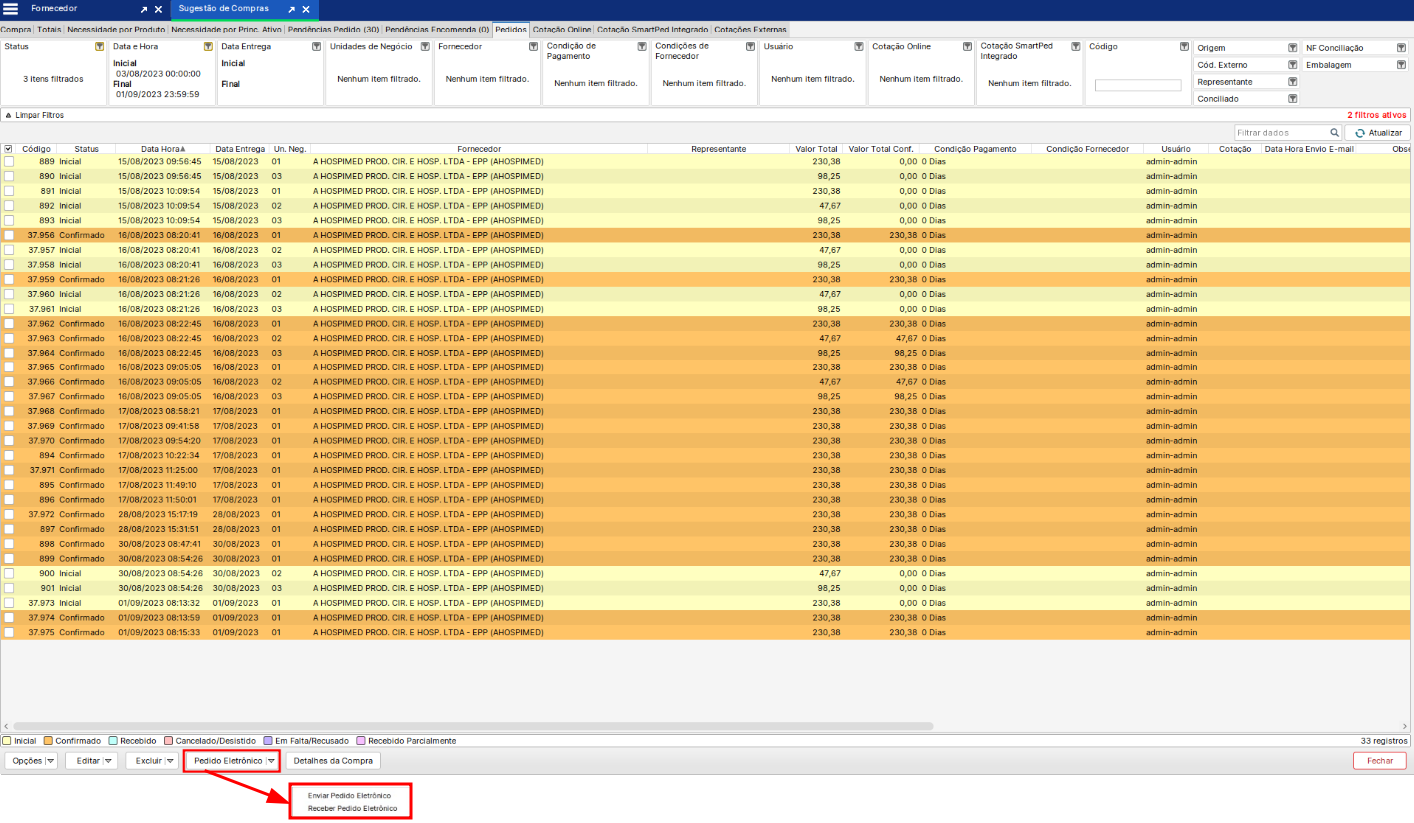
Task: Open the NF Conciliação filter icon
Action: pyautogui.click(x=1401, y=48)
